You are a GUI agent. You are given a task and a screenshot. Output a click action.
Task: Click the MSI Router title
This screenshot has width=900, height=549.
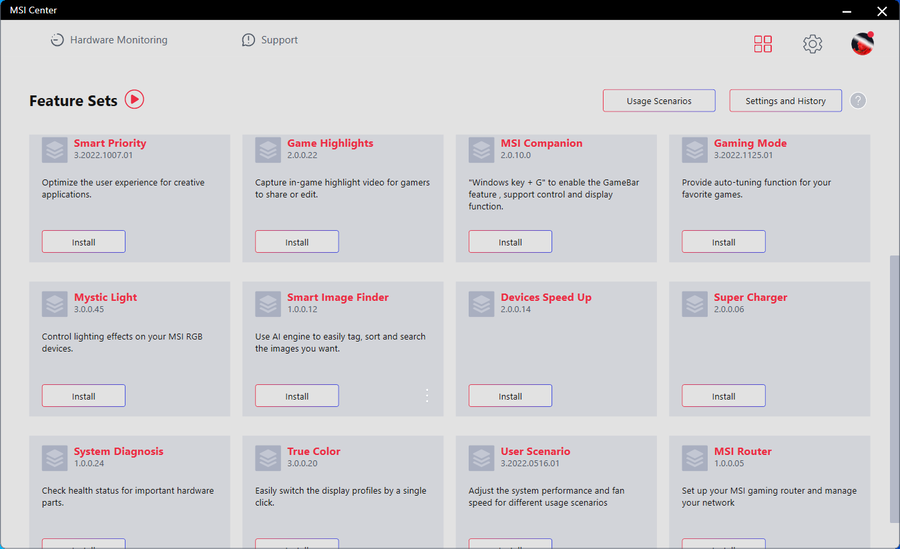[x=743, y=451]
